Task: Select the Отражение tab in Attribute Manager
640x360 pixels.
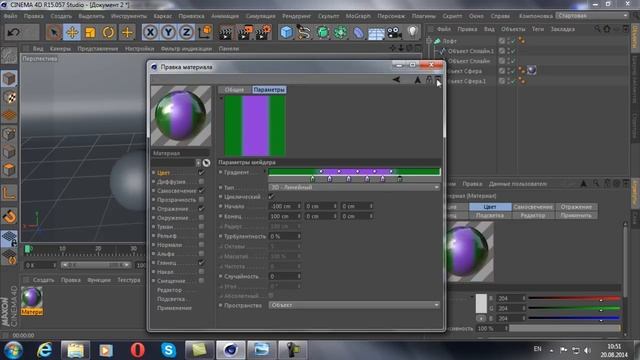Action: click(x=576, y=207)
